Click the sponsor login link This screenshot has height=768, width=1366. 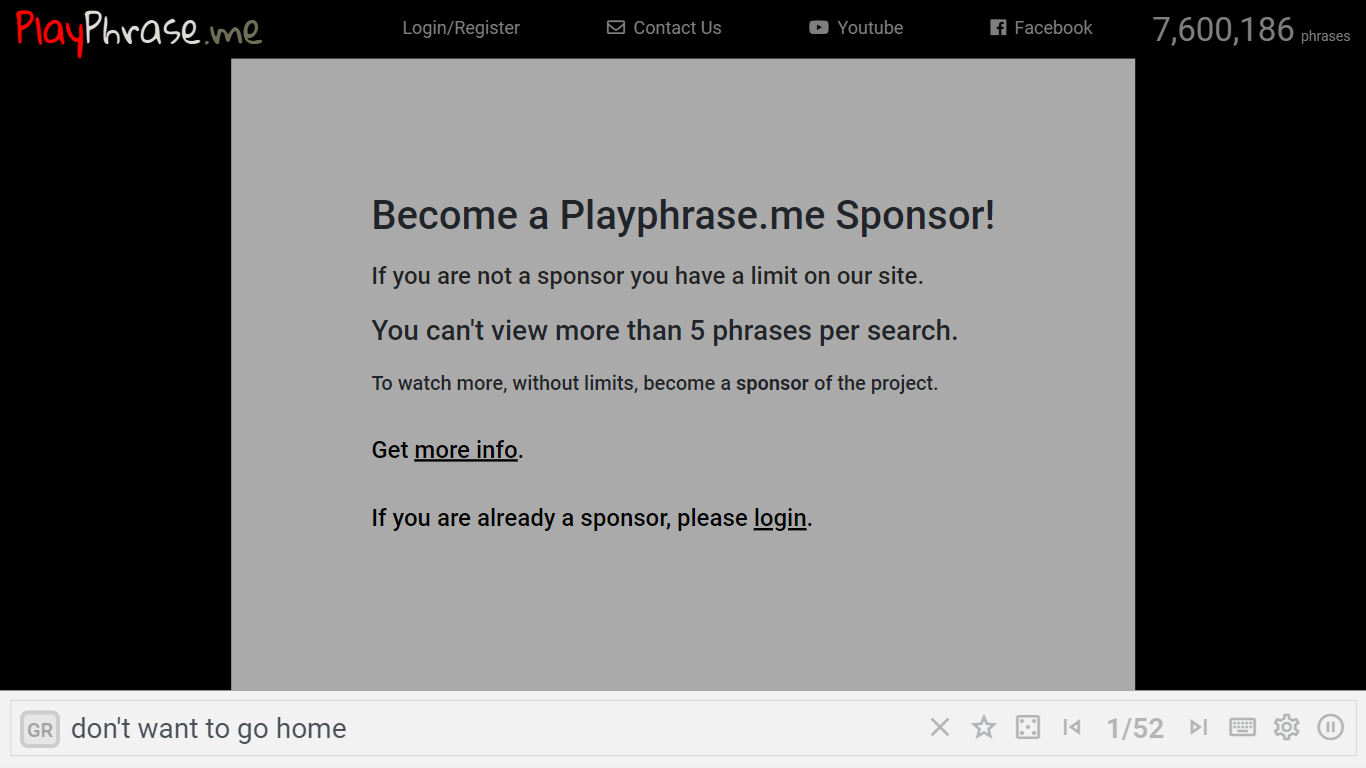coord(780,518)
